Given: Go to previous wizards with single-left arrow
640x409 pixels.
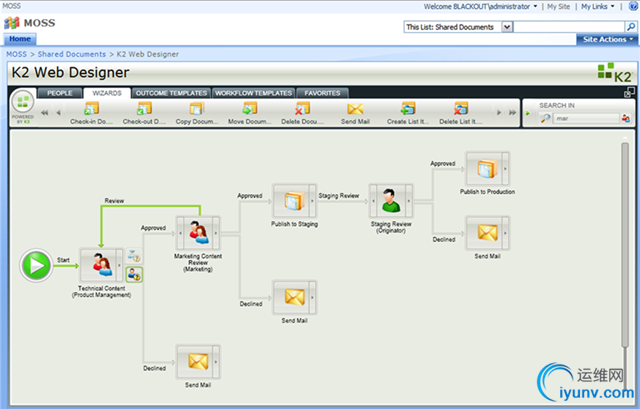Looking at the screenshot, I should point(58,113).
